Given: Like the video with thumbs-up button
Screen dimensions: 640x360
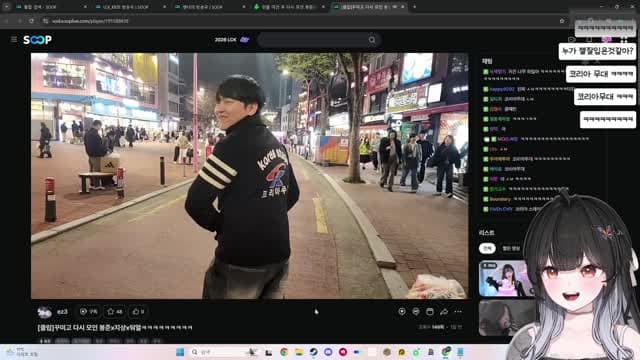Looking at the screenshot, I should click(138, 311).
